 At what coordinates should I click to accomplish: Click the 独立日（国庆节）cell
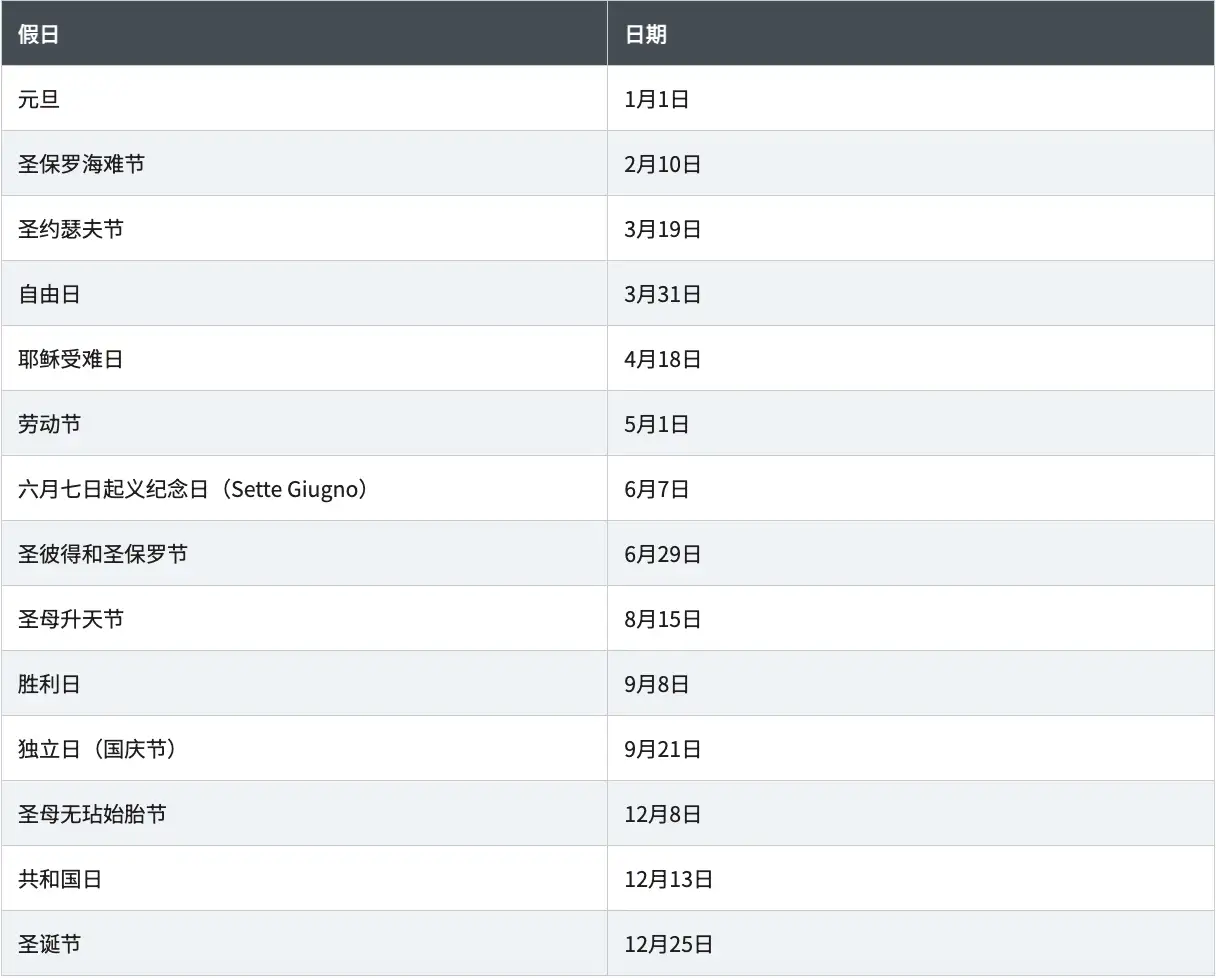[97, 749]
